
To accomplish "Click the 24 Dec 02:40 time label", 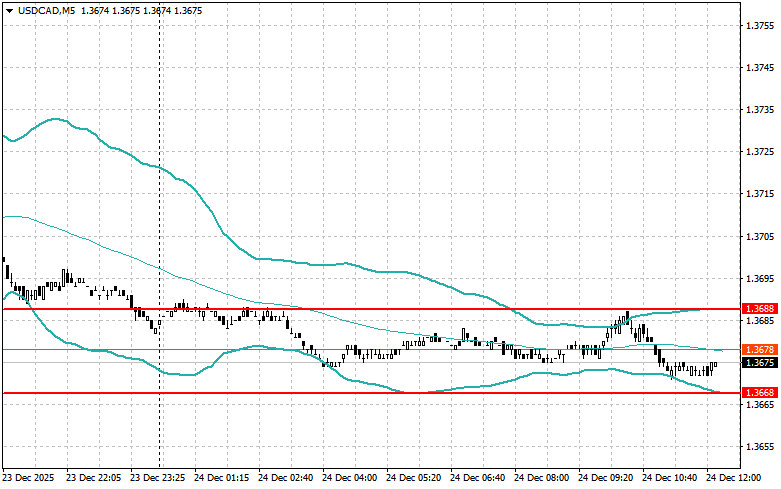I will click(285, 478).
